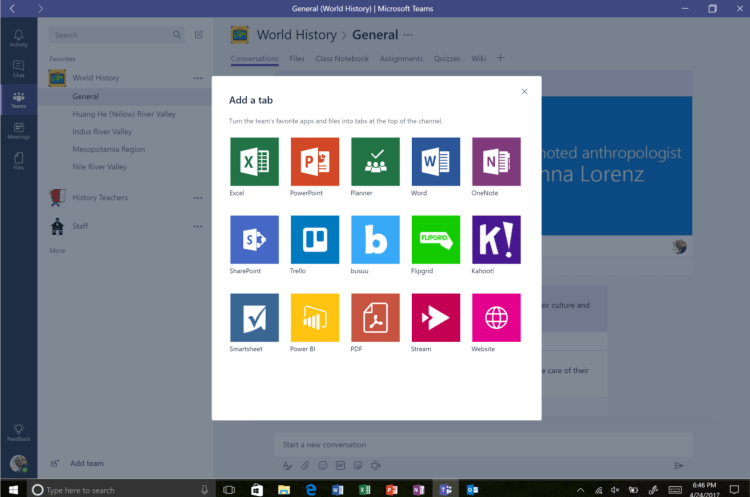Open History Teachers team more options
Screen dimensions: 750x497
point(198,198)
